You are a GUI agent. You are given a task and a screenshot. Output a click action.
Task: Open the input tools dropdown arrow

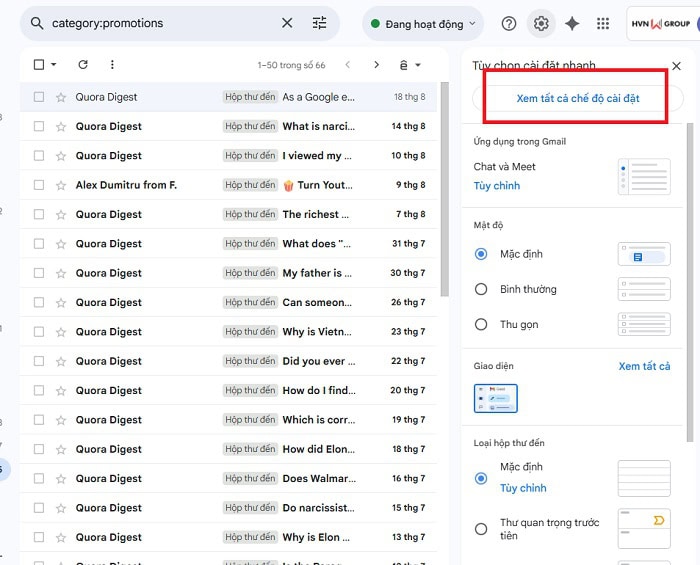coord(418,65)
